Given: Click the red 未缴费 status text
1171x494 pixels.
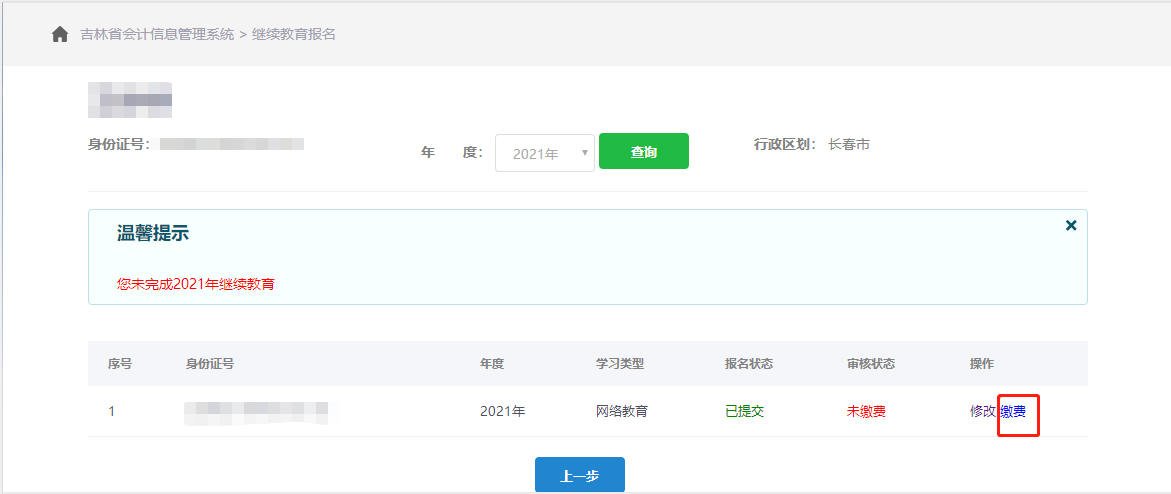Looking at the screenshot, I should click(x=866, y=411).
